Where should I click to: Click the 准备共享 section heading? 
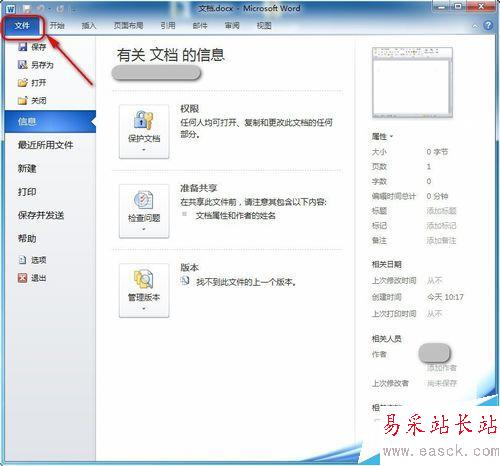coord(199,188)
